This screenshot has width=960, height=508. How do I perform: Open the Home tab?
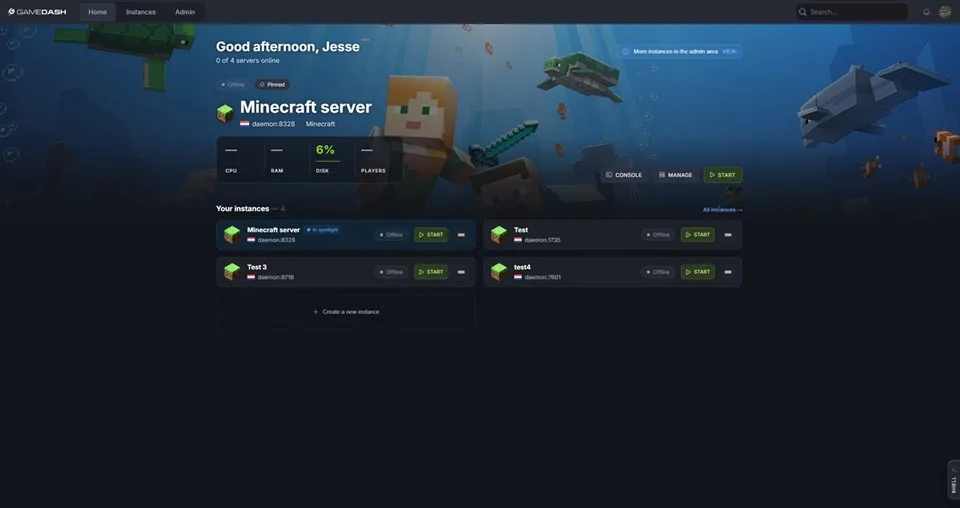coord(97,12)
